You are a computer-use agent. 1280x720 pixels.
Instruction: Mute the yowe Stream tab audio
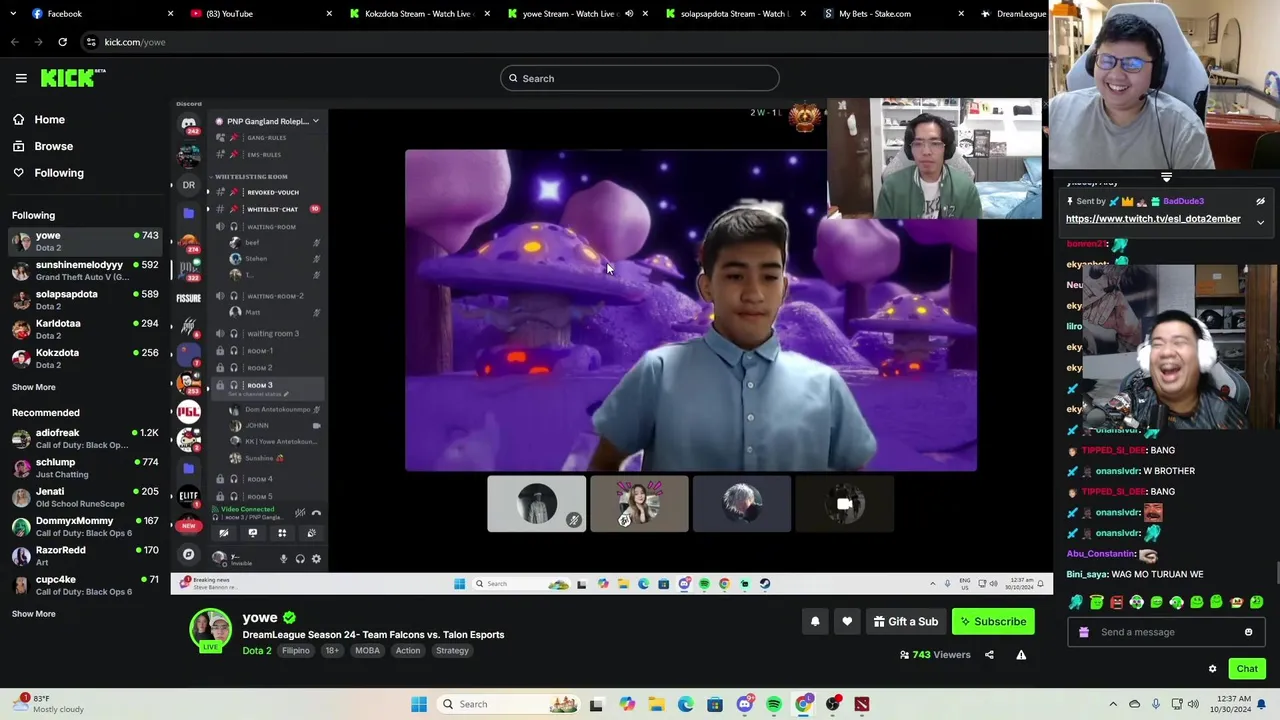point(629,14)
